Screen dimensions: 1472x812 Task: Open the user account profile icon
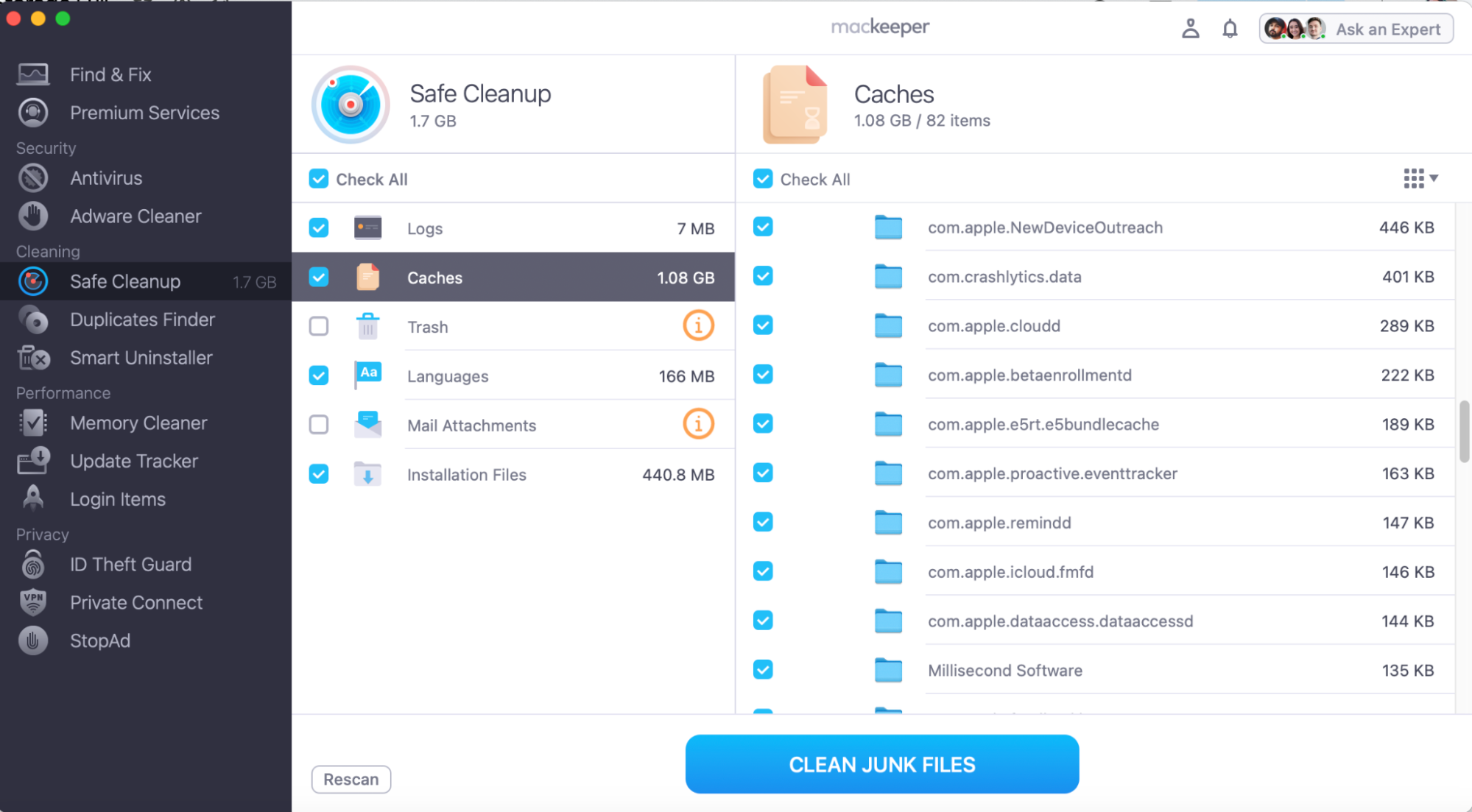tap(1191, 29)
